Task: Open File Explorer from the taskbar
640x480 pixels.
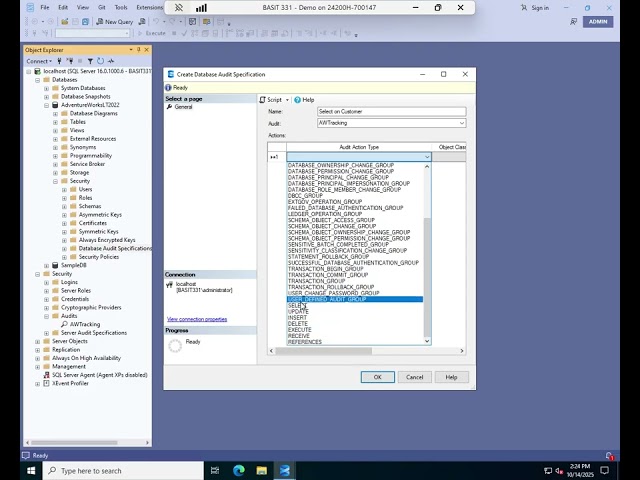Action: click(x=262, y=471)
